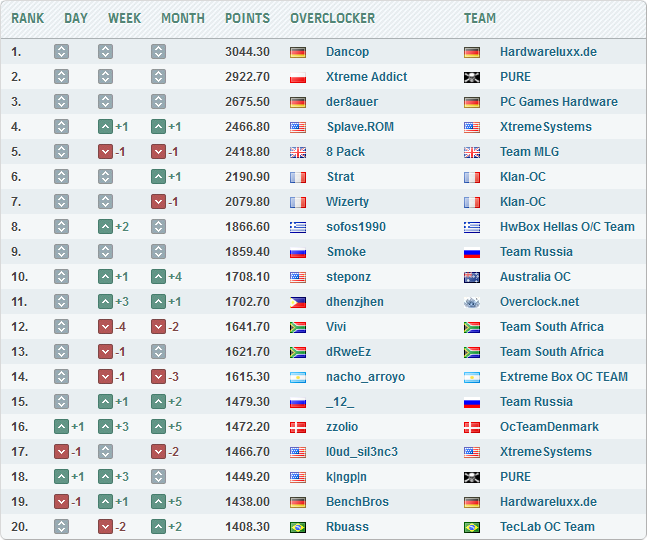Open Xtreme Addict's profile link

pyautogui.click(x=366, y=77)
